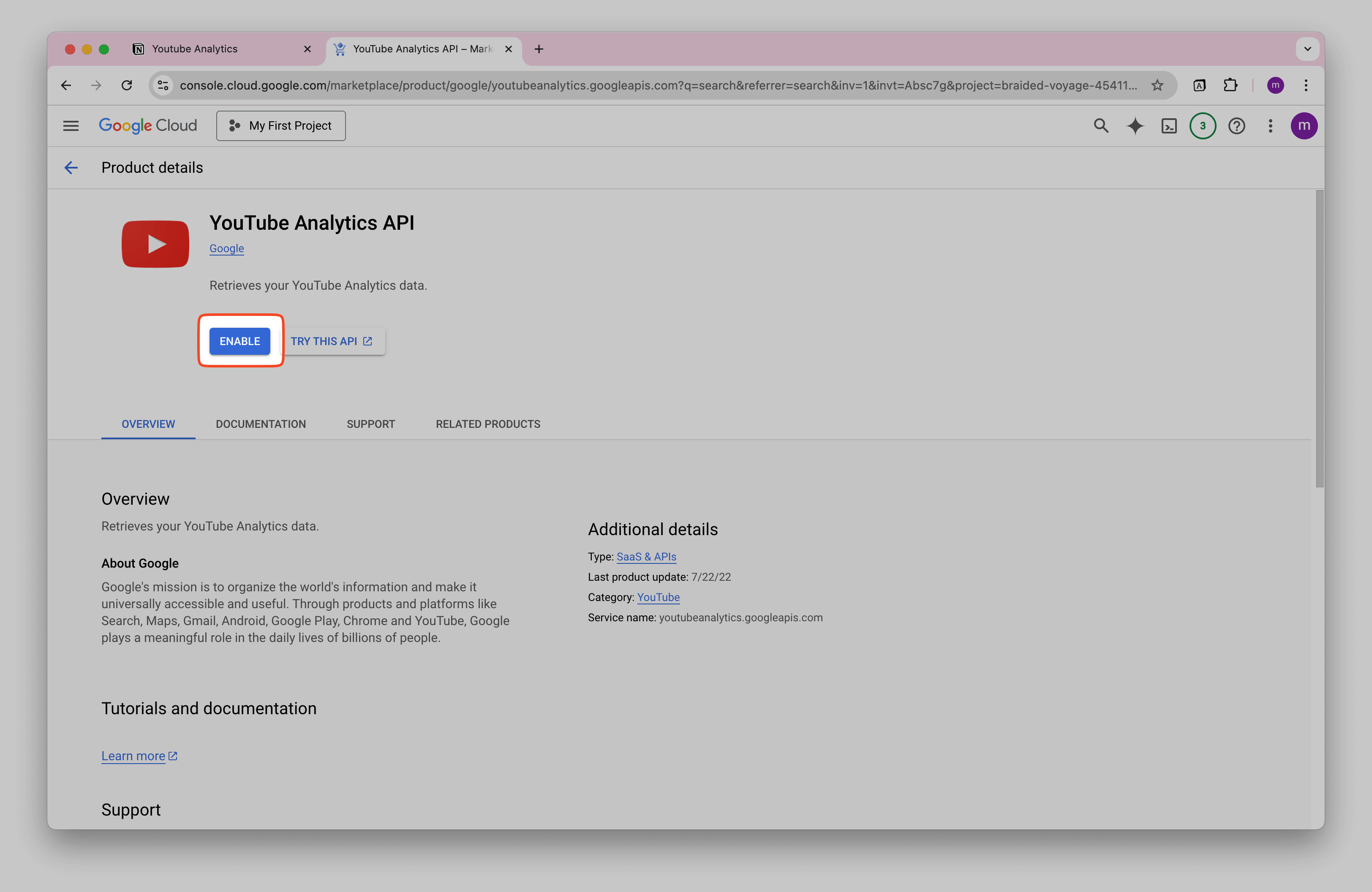Open the My First Project selector

click(281, 125)
